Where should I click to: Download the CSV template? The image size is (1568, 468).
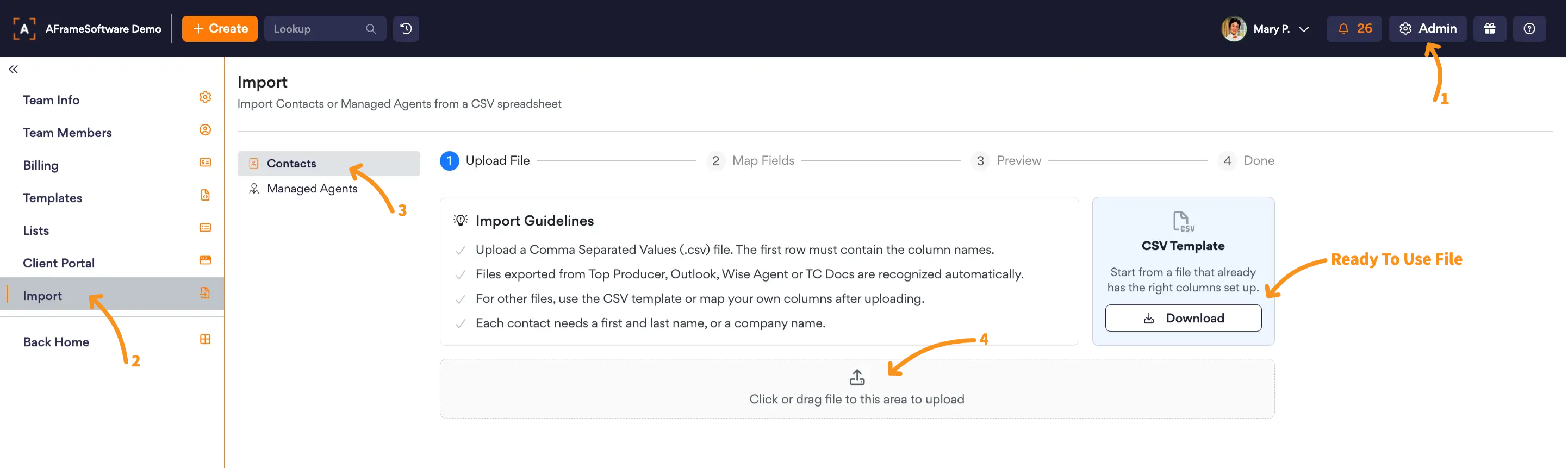[1183, 319]
